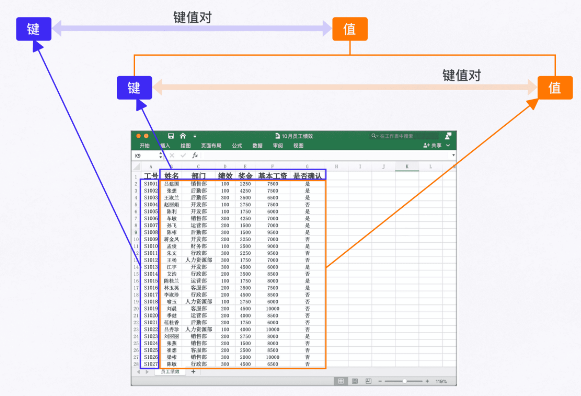581x396 pixels.
Task: Click the 共享 share button
Action: click(x=432, y=146)
